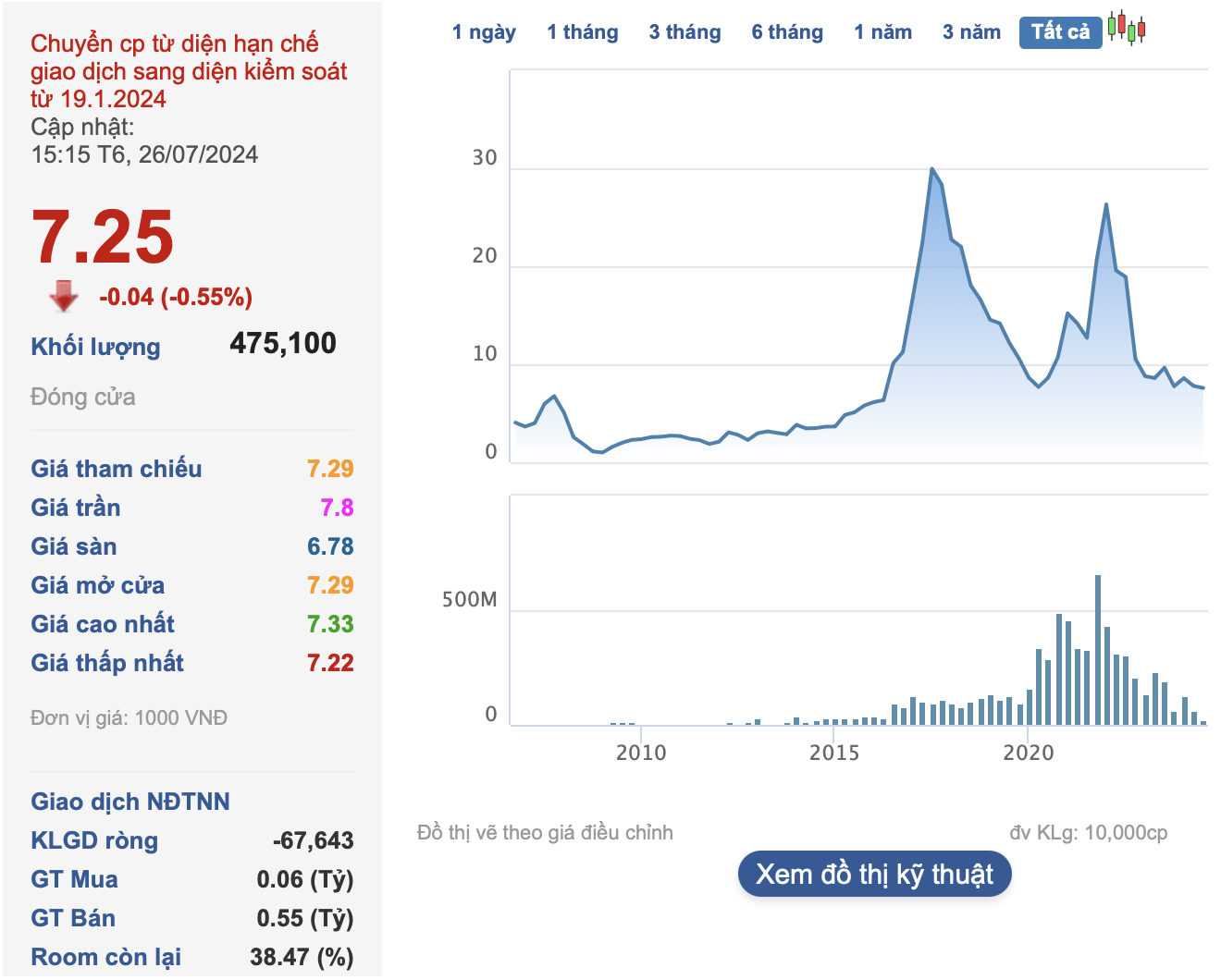Click the ceiling price value 7.8

tap(337, 508)
